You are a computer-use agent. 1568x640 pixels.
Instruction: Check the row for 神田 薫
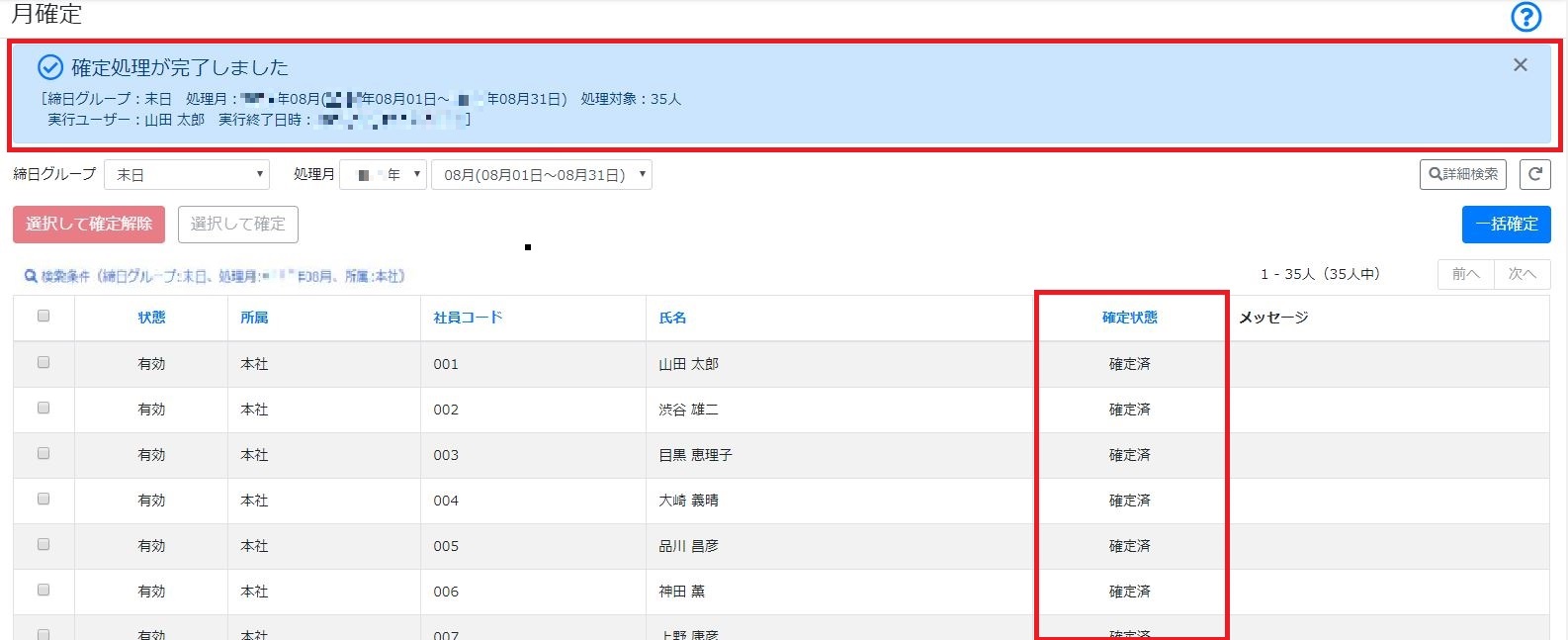click(44, 591)
